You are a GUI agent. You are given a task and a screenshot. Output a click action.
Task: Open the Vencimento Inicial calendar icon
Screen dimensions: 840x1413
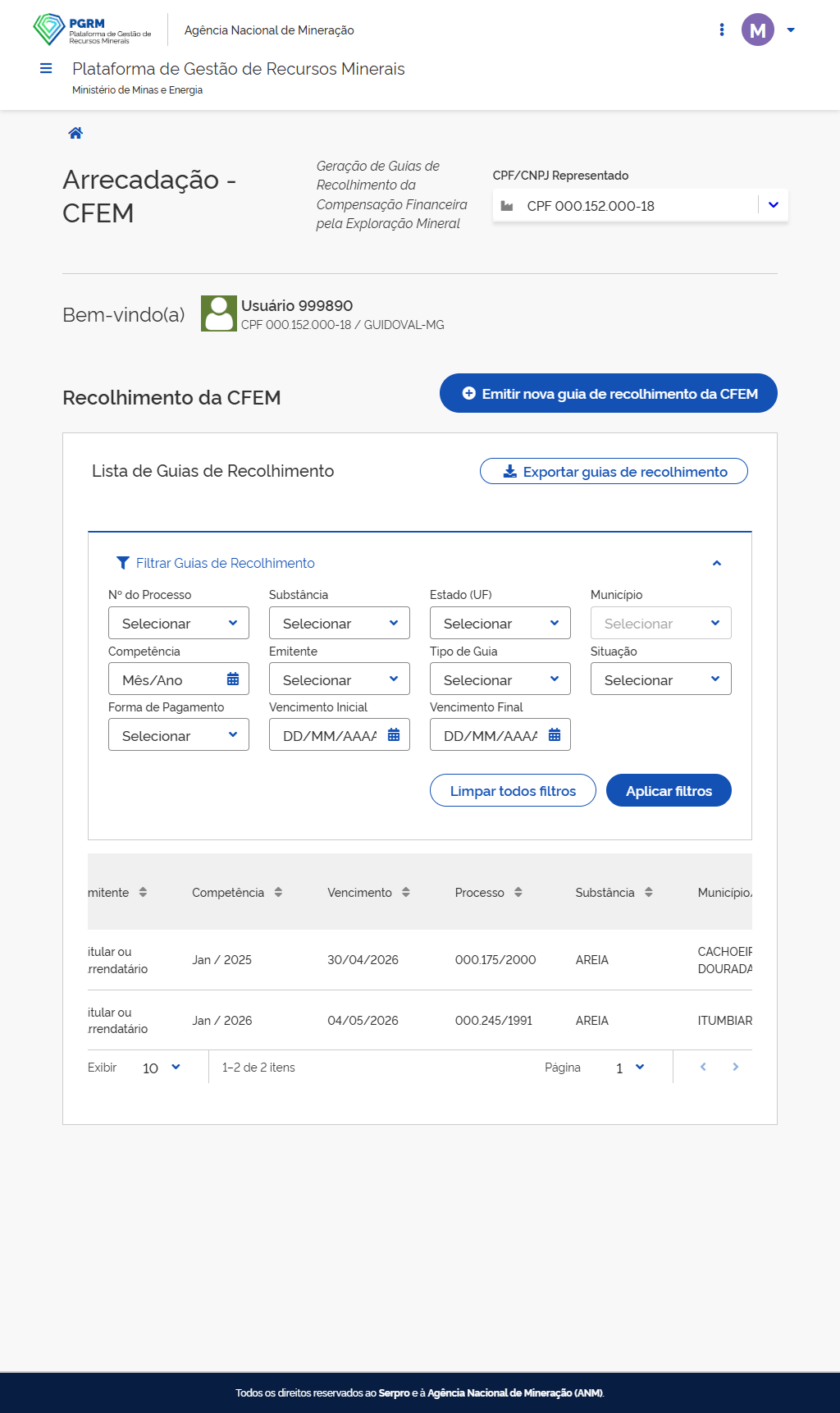[394, 735]
